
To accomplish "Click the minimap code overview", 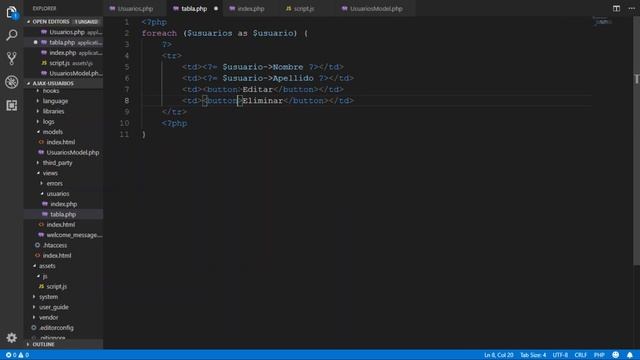I will click(x=602, y=21).
